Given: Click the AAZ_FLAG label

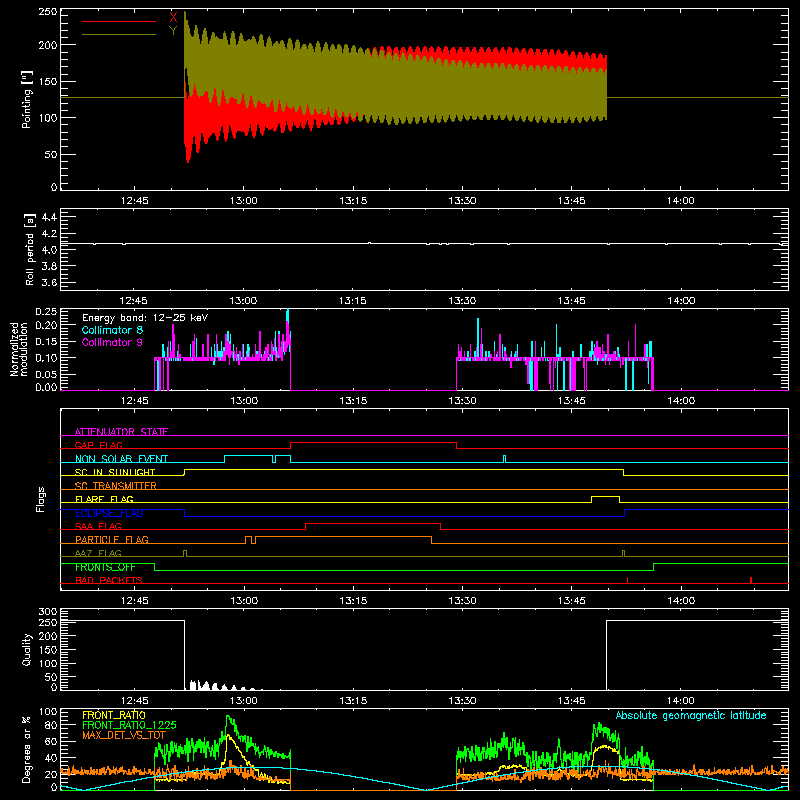Looking at the screenshot, I should pyautogui.click(x=98, y=553).
